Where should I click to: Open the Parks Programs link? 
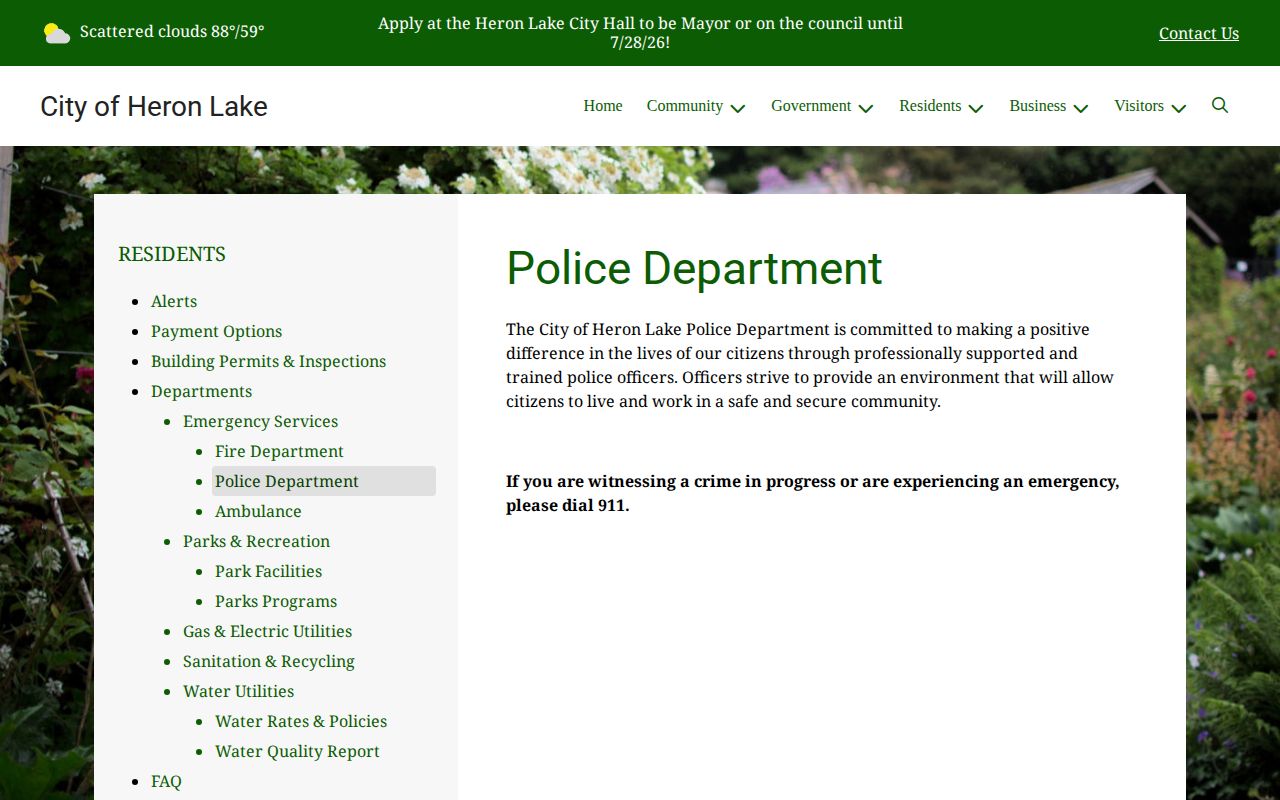pos(276,601)
